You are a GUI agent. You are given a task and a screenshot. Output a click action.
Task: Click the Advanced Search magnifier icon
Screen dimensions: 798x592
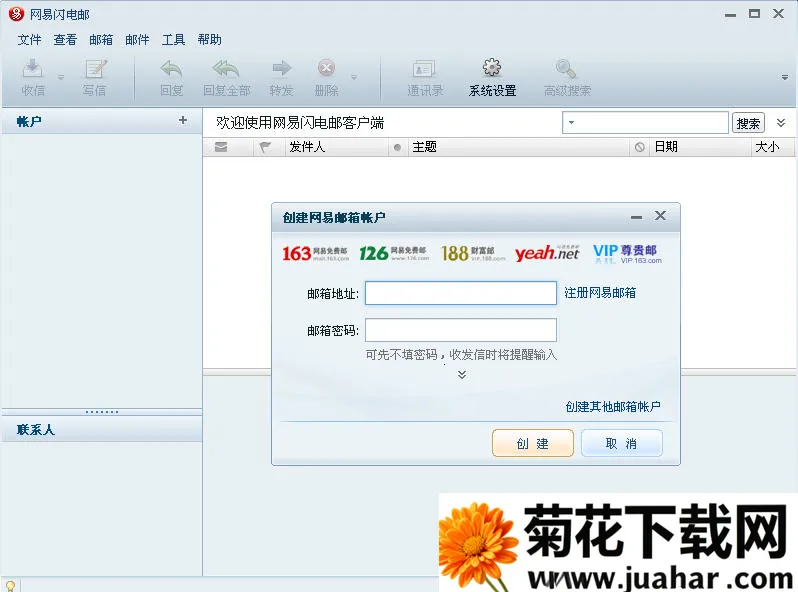pyautogui.click(x=566, y=69)
